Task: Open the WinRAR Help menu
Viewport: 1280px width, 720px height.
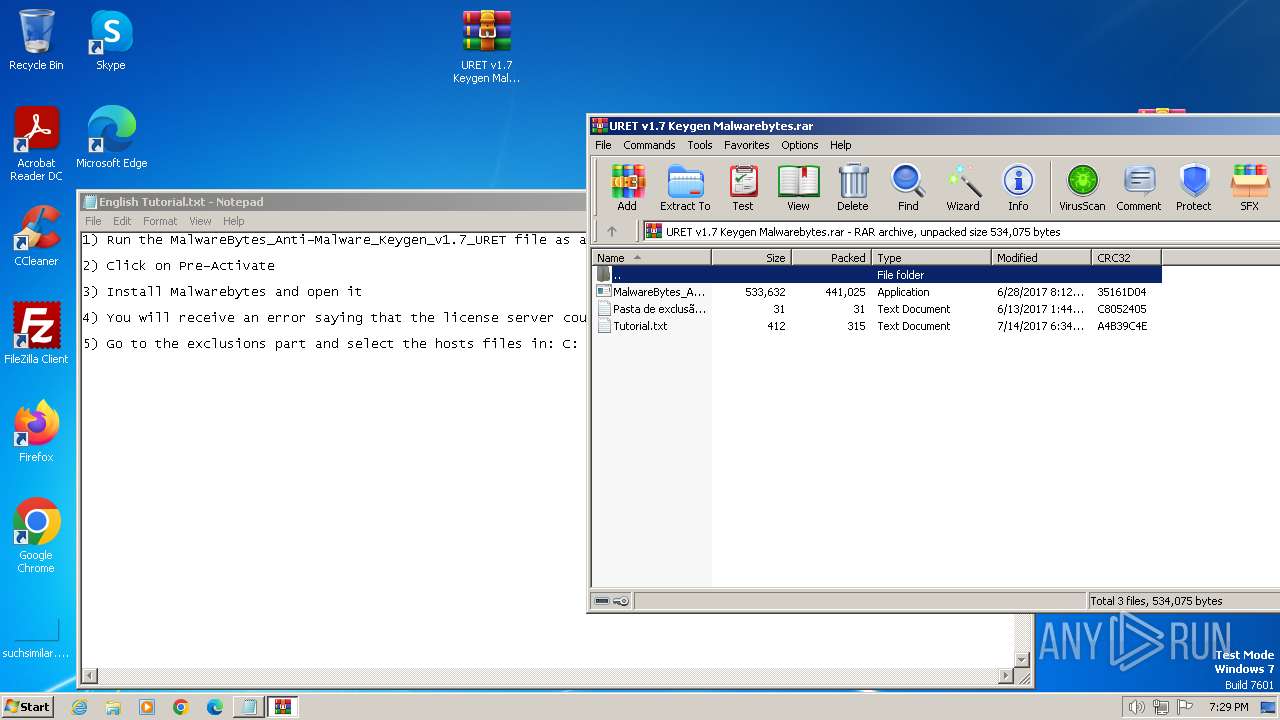Action: (x=841, y=145)
